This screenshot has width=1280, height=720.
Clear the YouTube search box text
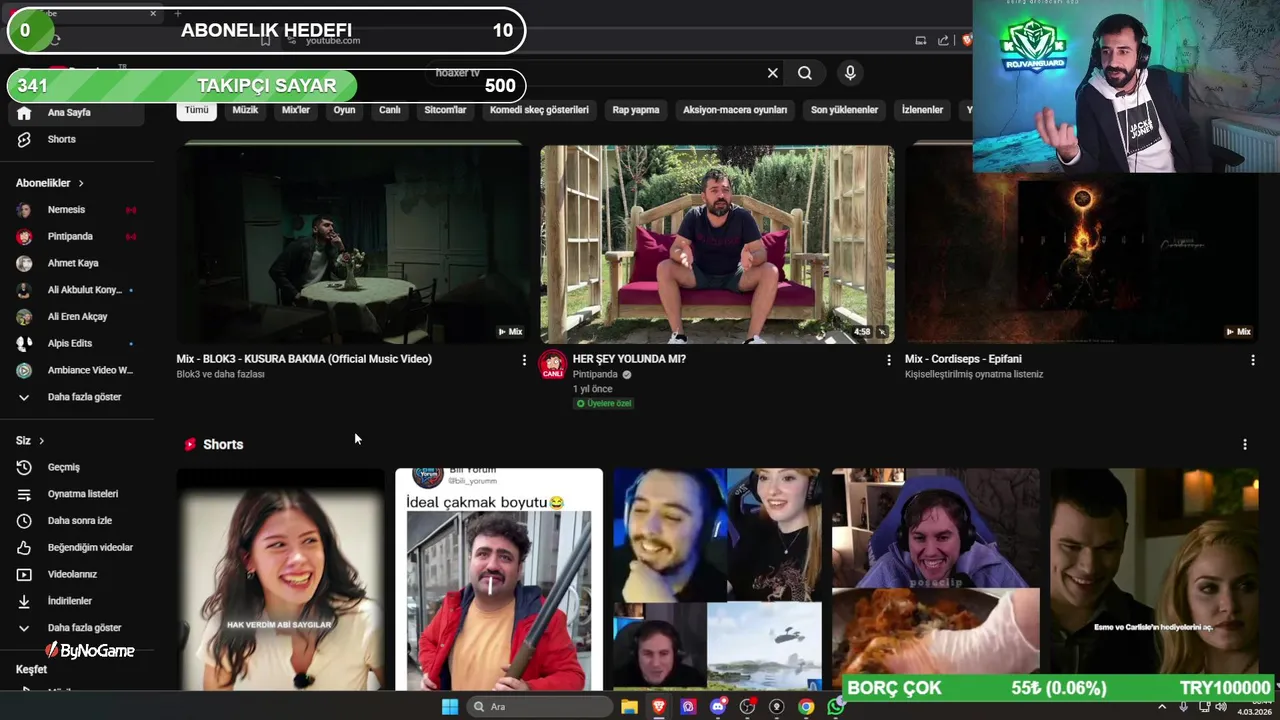(772, 73)
